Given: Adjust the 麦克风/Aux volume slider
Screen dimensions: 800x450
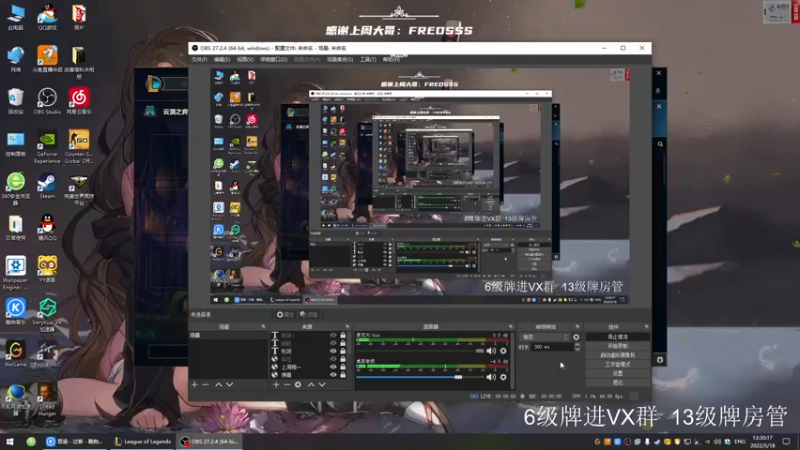Looking at the screenshot, I should pos(420,351).
